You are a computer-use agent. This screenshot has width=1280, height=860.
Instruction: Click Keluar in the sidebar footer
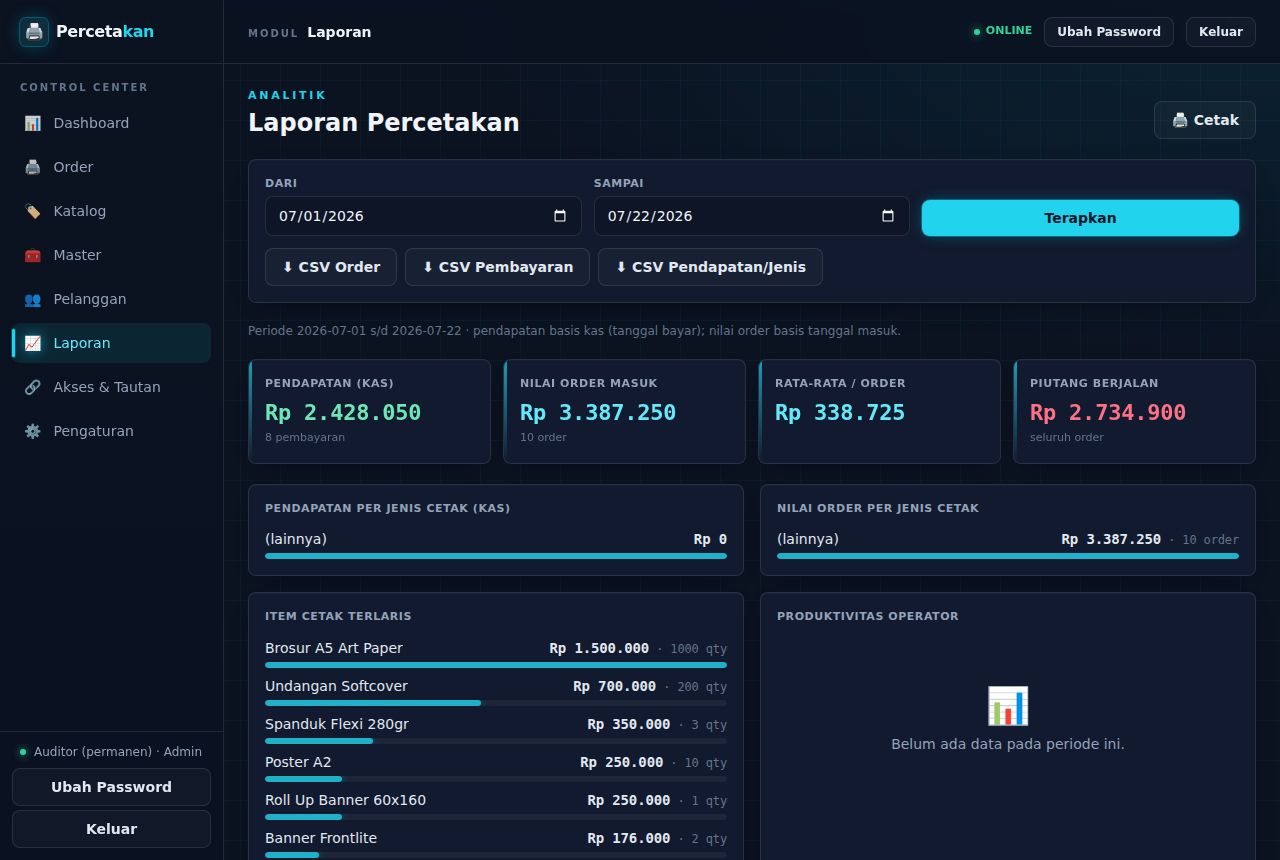pos(111,829)
